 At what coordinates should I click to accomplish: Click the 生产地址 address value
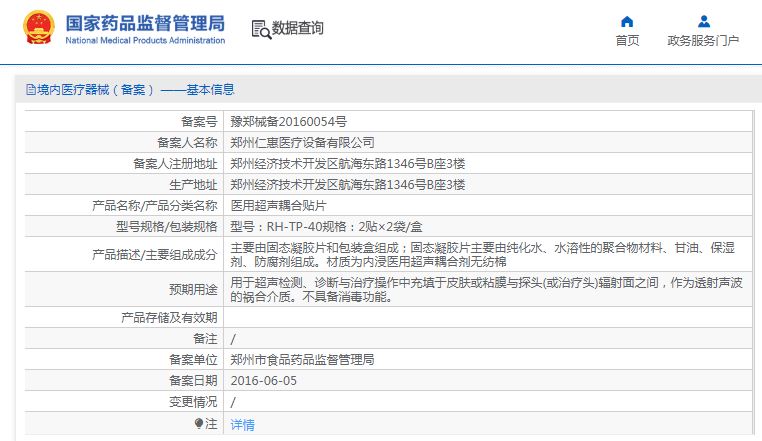click(348, 184)
